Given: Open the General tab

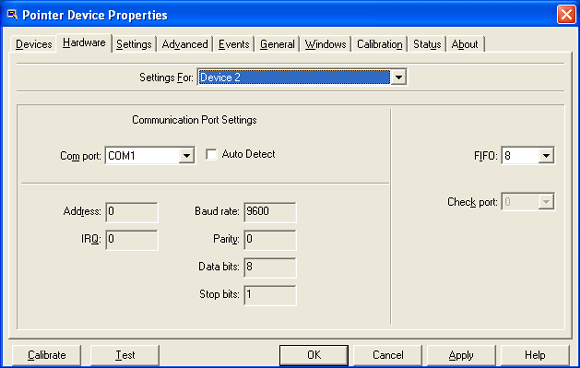Looking at the screenshot, I should [x=277, y=44].
